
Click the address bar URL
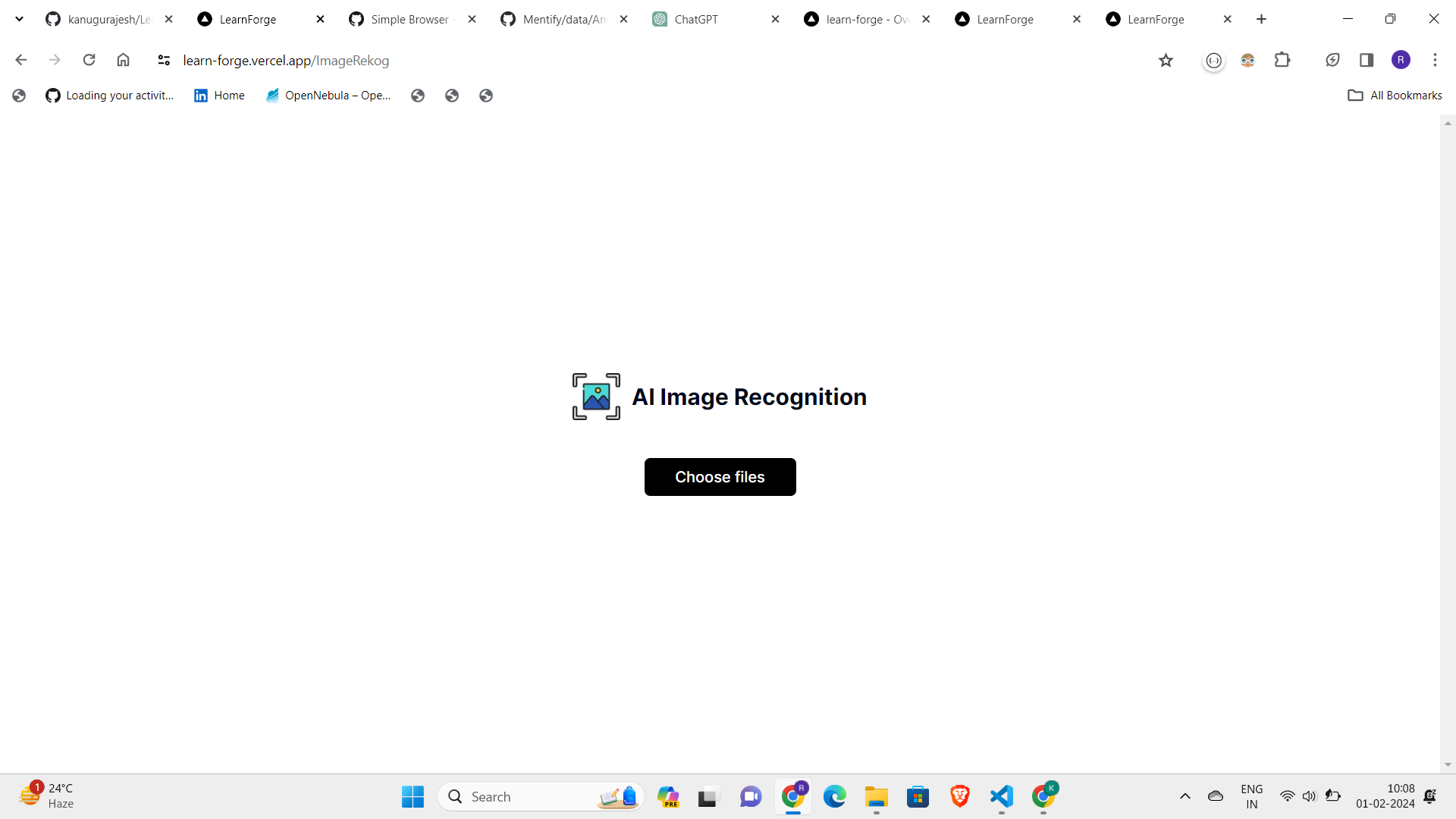pyautogui.click(x=286, y=61)
